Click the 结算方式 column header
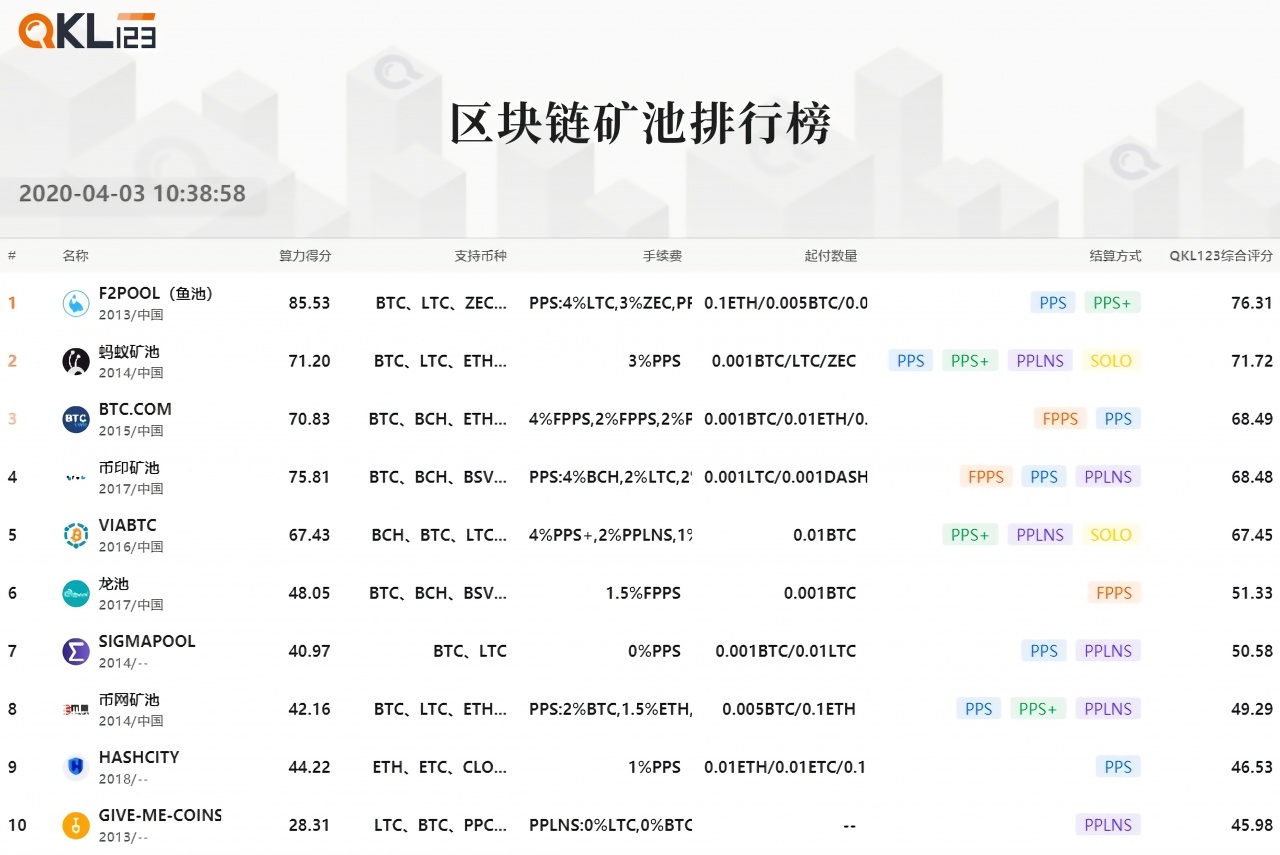1280x855 pixels. tap(1115, 256)
